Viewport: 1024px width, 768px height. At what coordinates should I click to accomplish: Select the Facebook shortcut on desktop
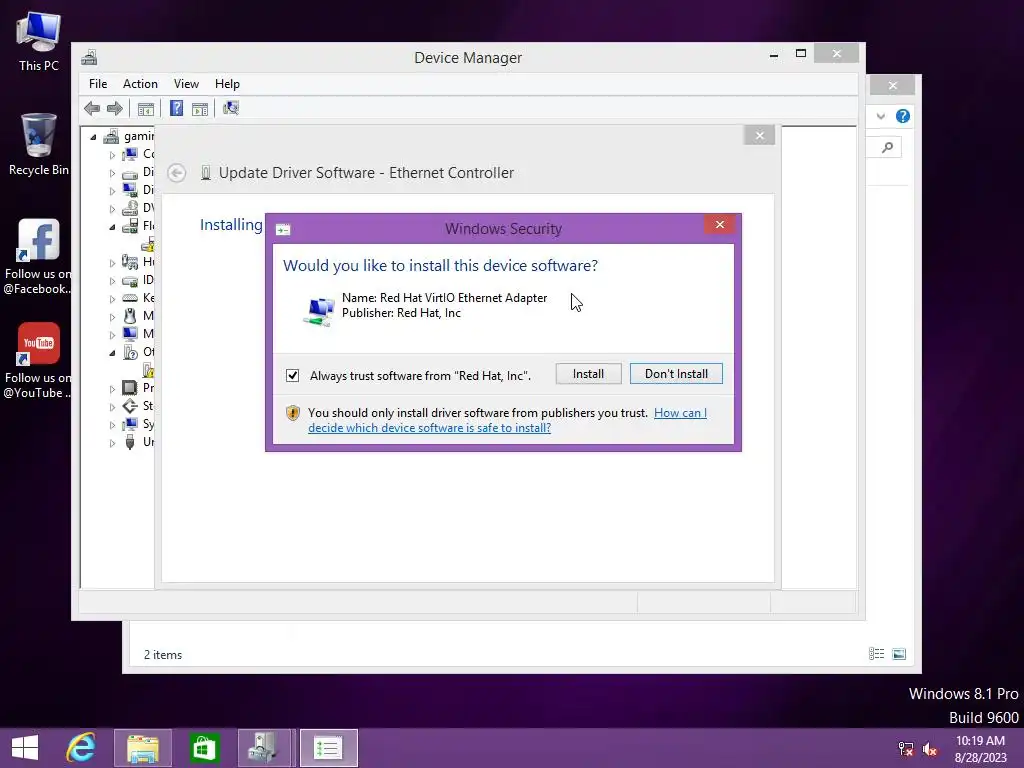pyautogui.click(x=38, y=256)
